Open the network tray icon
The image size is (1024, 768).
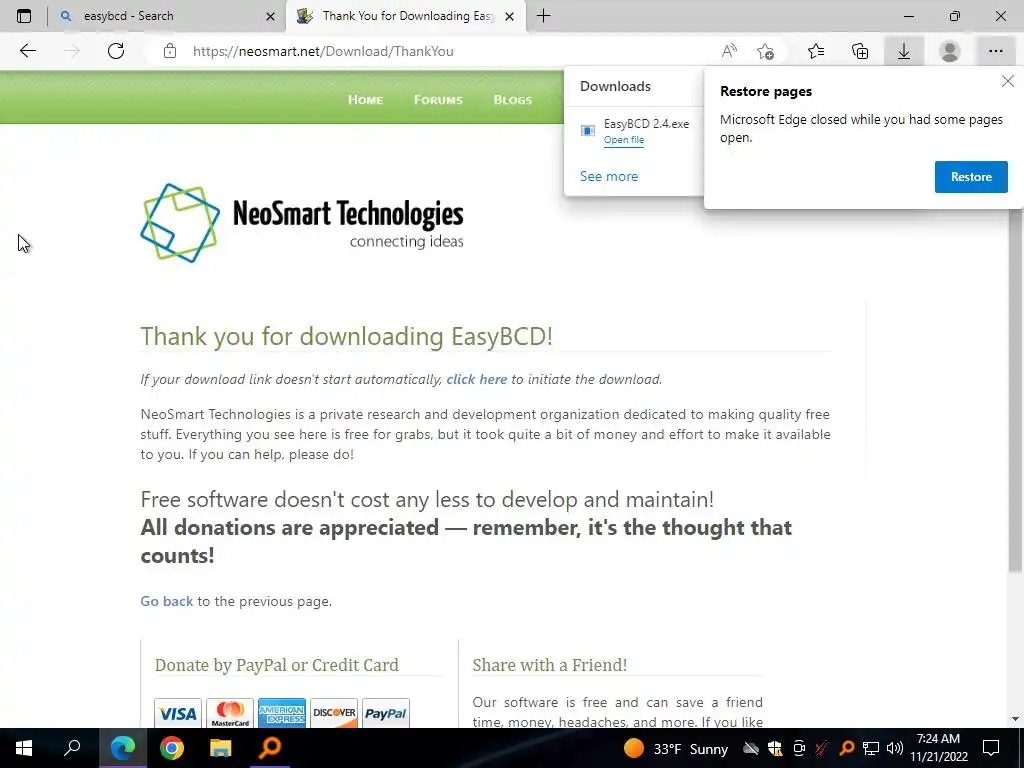point(871,748)
